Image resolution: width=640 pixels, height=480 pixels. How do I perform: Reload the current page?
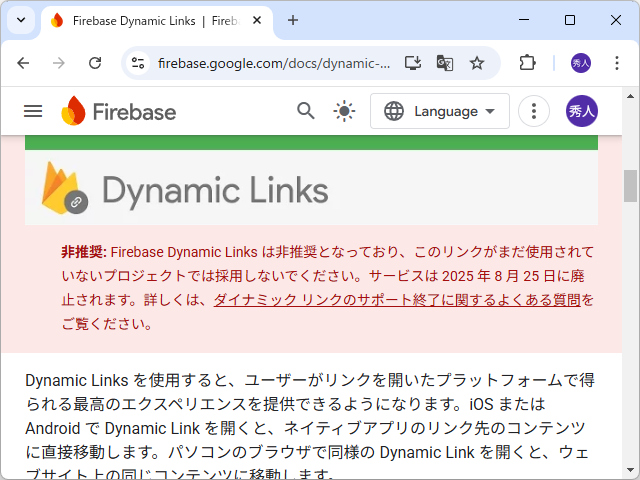pyautogui.click(x=95, y=63)
